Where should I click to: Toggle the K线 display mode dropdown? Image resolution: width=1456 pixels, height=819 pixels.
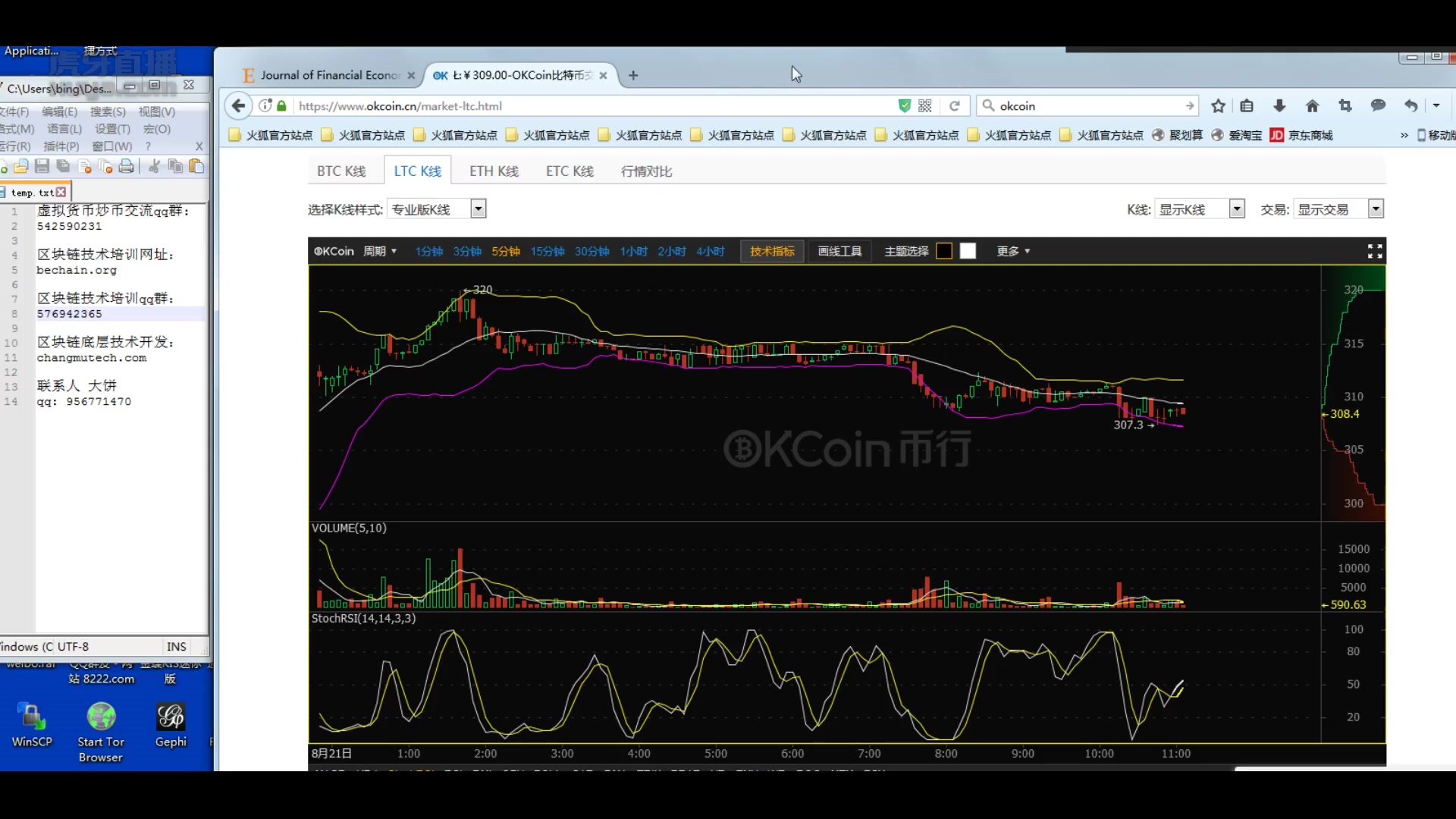point(1236,209)
